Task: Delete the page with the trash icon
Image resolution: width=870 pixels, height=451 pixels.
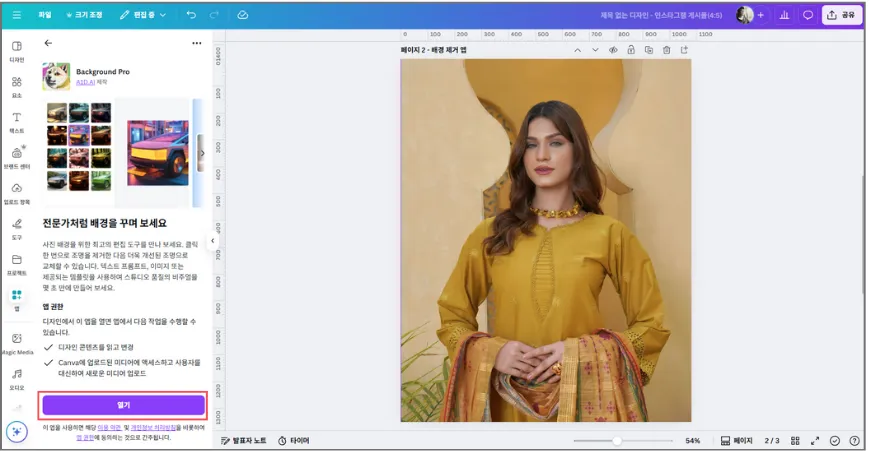Action: (666, 50)
